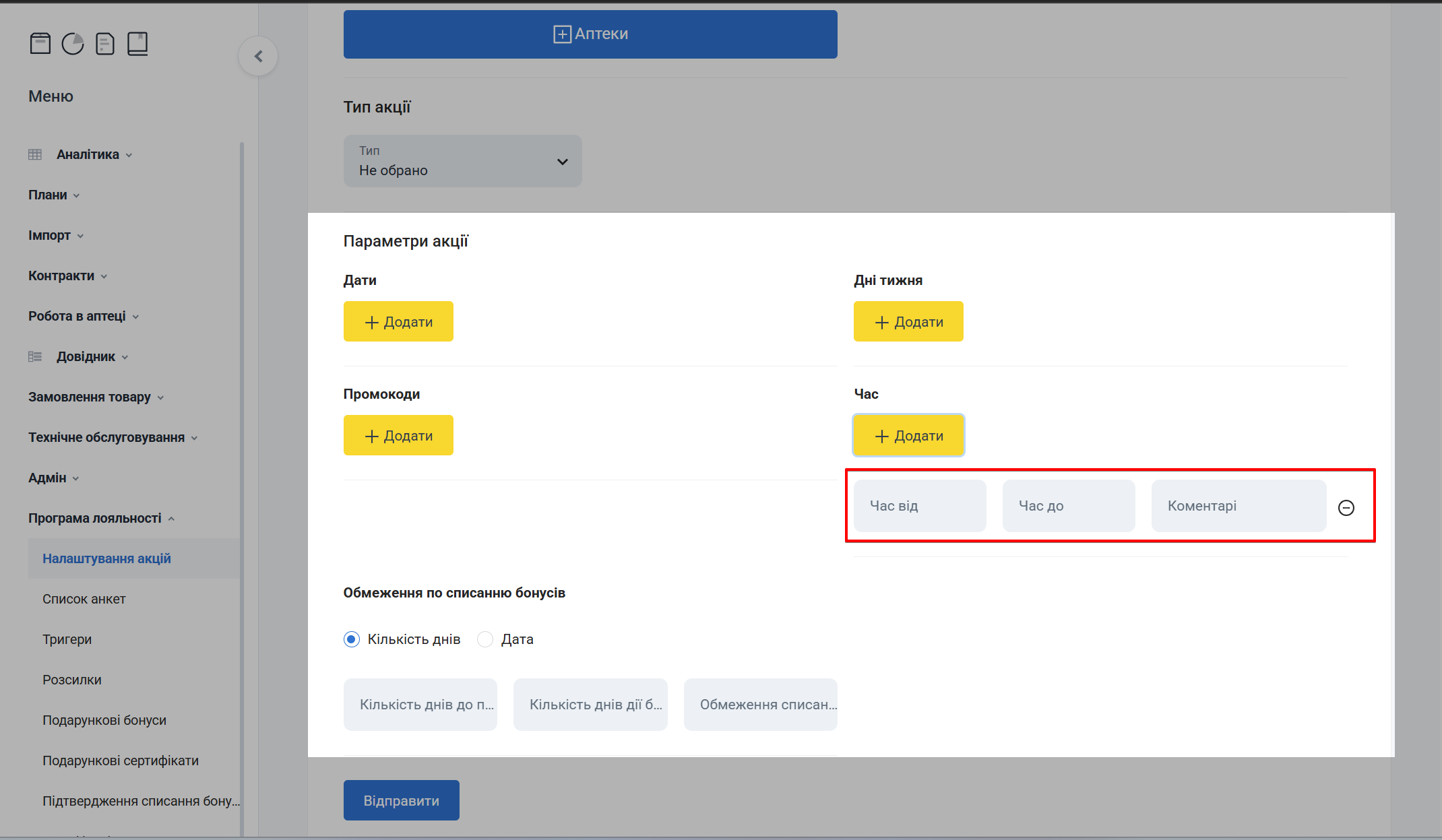This screenshot has width=1442, height=840.
Task: Open the archive box icon in top toolbar
Action: 40,42
